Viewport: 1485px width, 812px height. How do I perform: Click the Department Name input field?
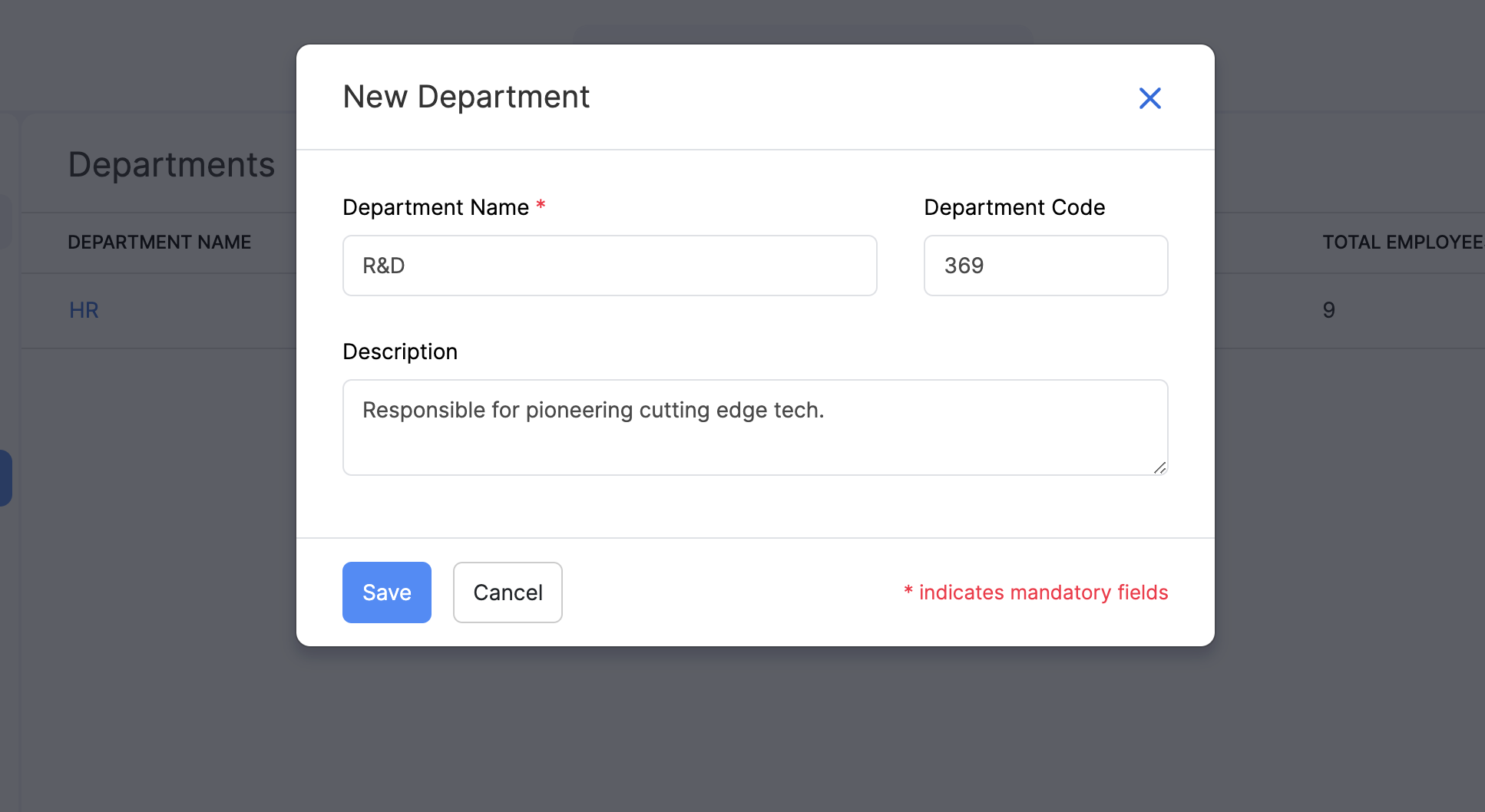point(609,266)
